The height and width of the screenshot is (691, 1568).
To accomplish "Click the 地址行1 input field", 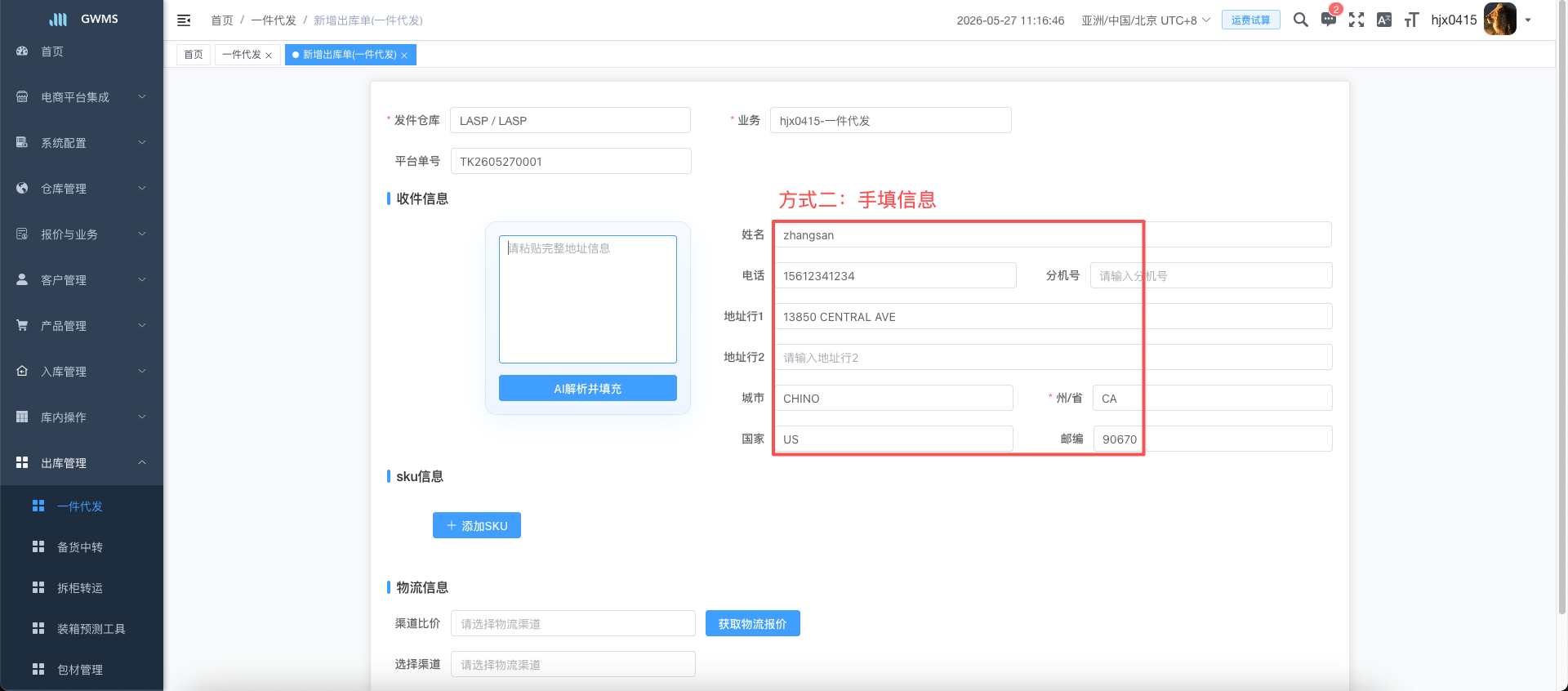I will [1053, 316].
